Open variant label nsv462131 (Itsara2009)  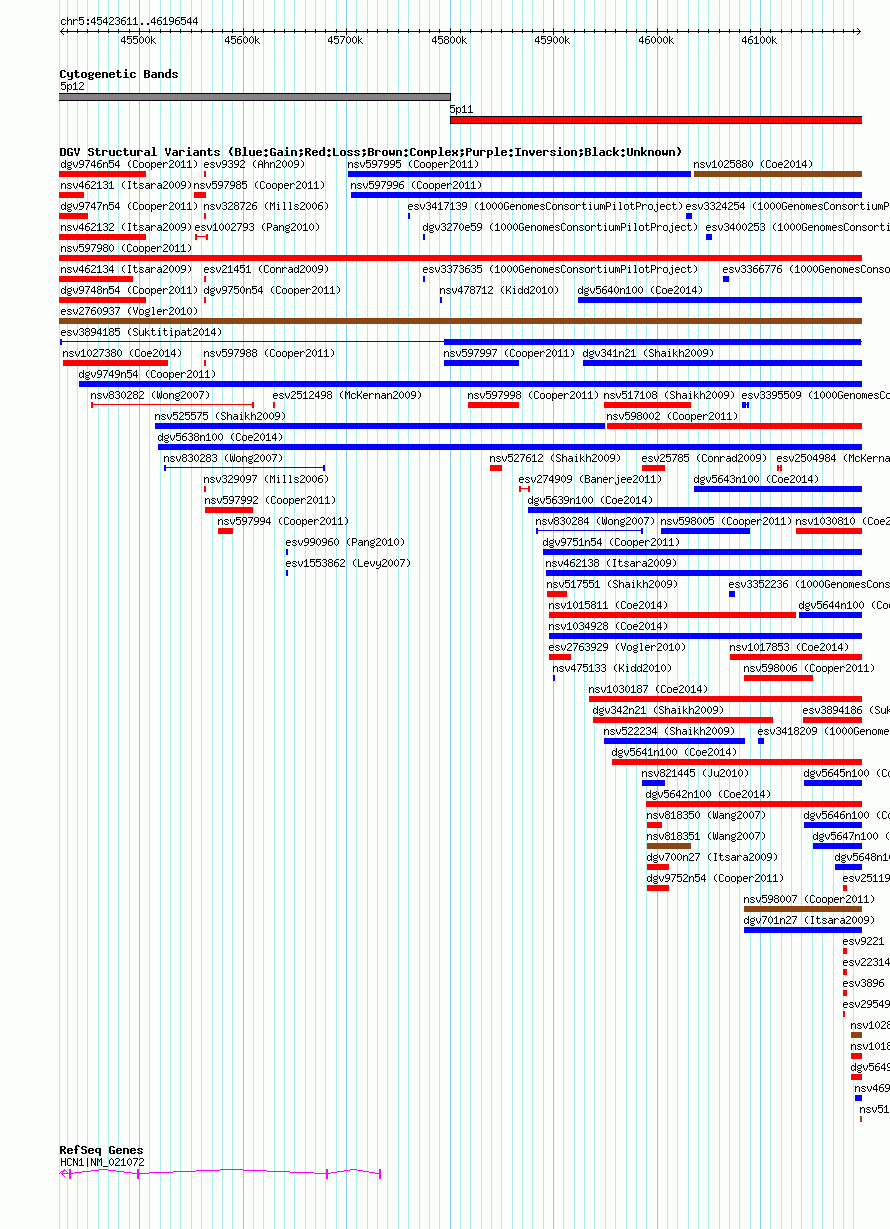point(126,185)
